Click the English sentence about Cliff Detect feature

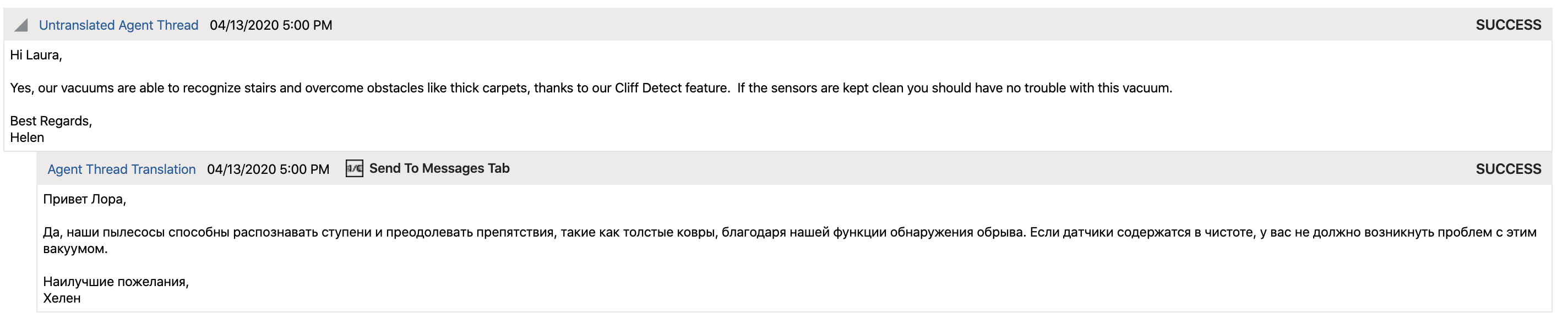(x=591, y=87)
